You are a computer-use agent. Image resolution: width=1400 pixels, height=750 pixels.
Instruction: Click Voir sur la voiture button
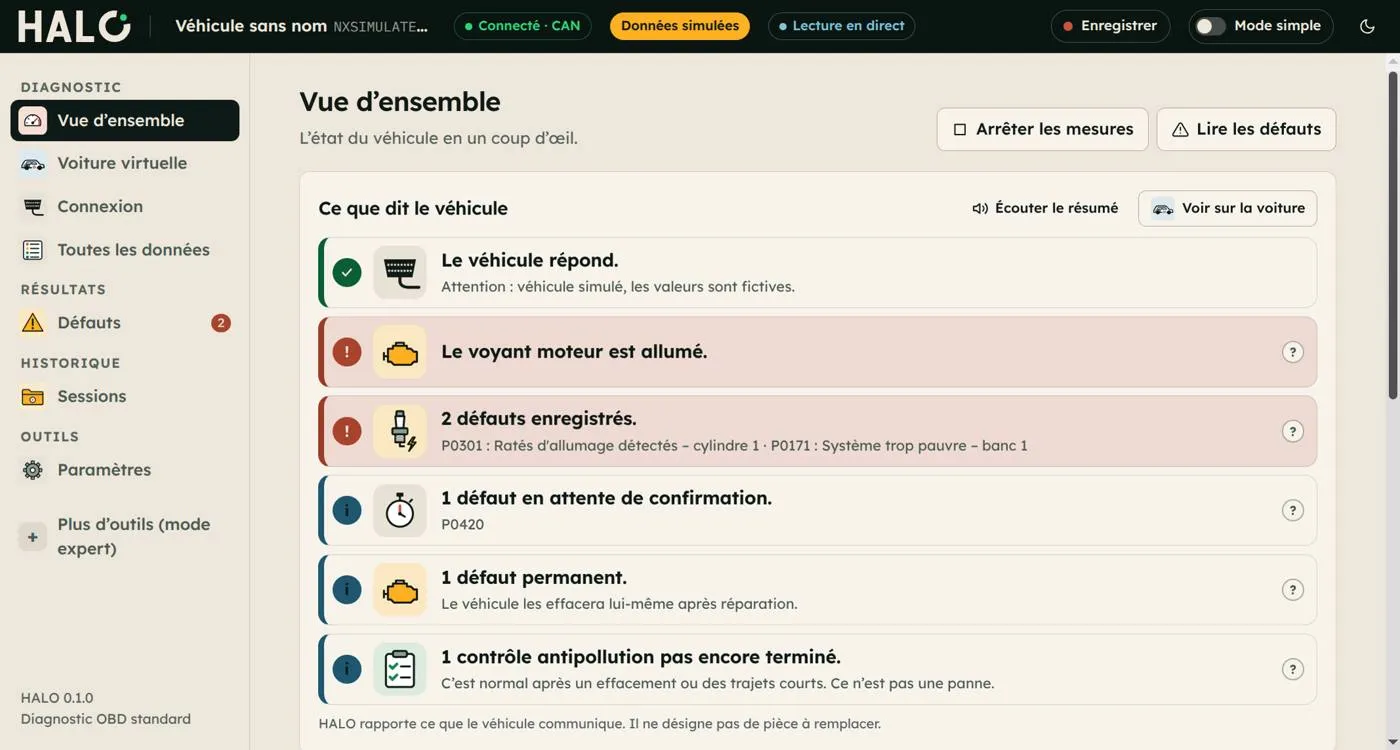[1227, 208]
